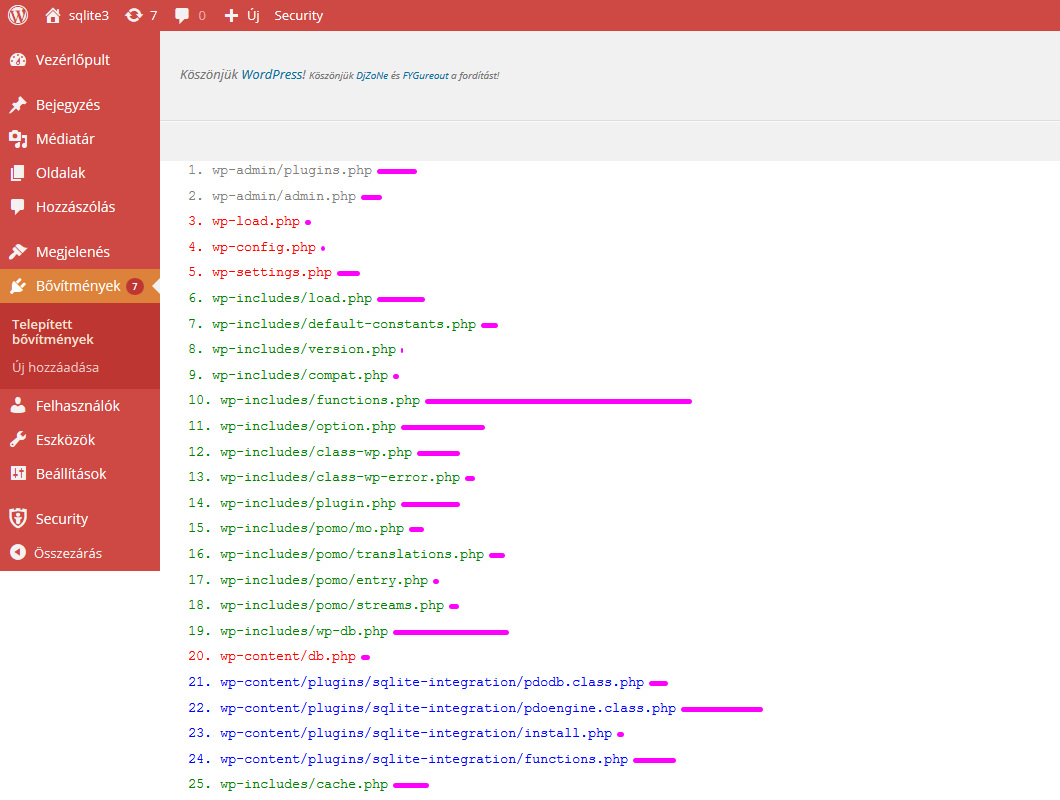Click the comments count 0 in admin bar
Image resolution: width=1060 pixels, height=800 pixels.
(202, 16)
